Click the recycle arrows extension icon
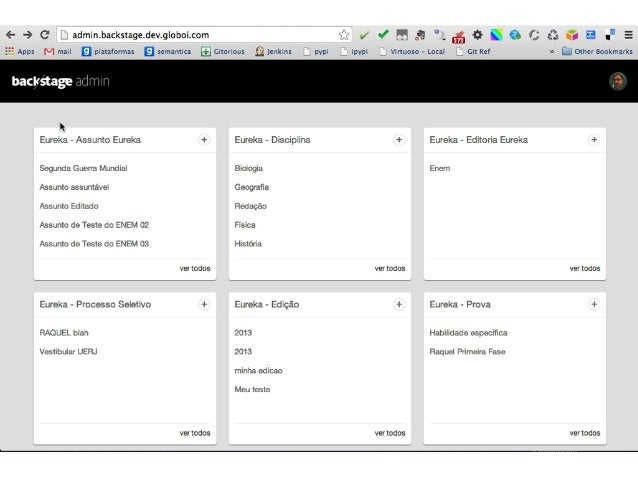 553,35
